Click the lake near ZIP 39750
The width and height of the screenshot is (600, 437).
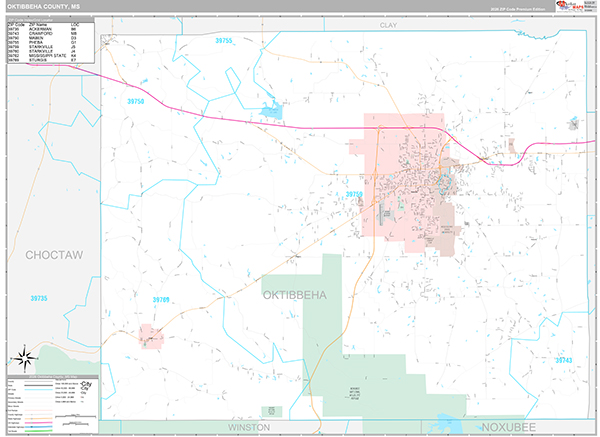(x=270, y=111)
